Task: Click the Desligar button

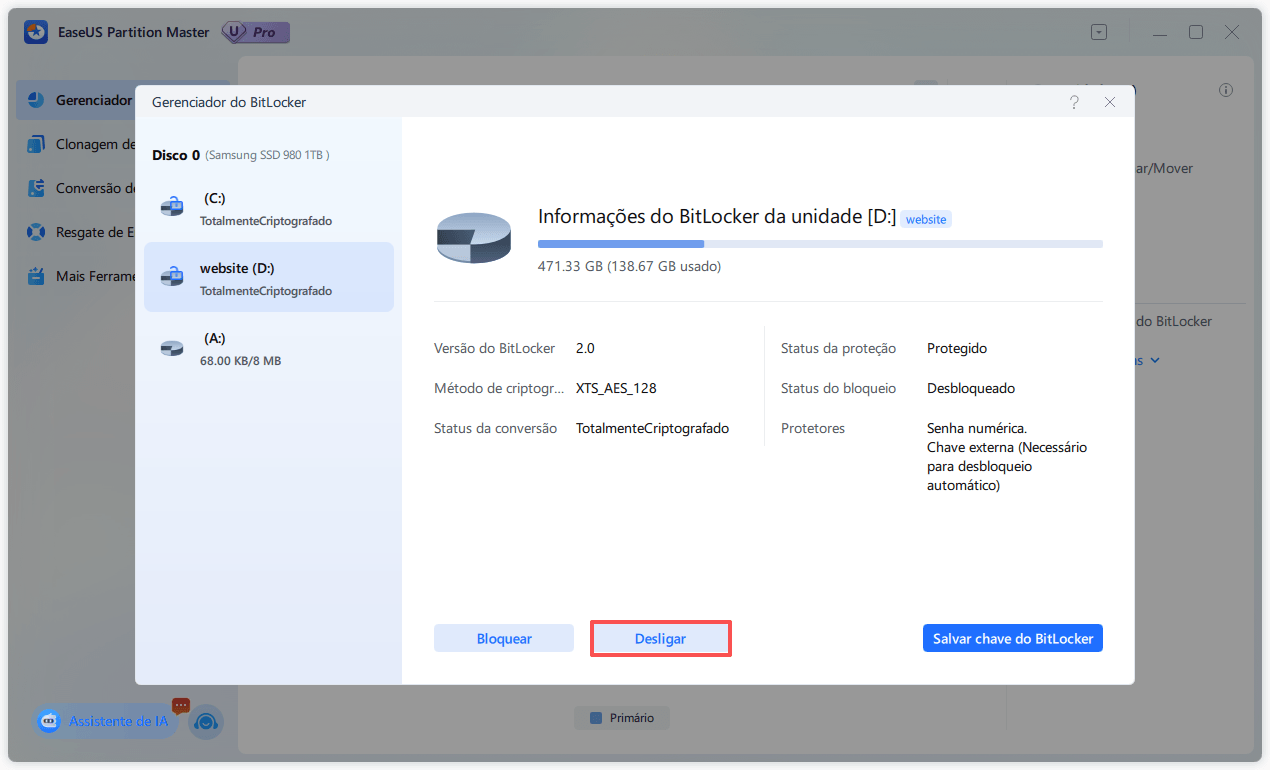Action: [661, 638]
